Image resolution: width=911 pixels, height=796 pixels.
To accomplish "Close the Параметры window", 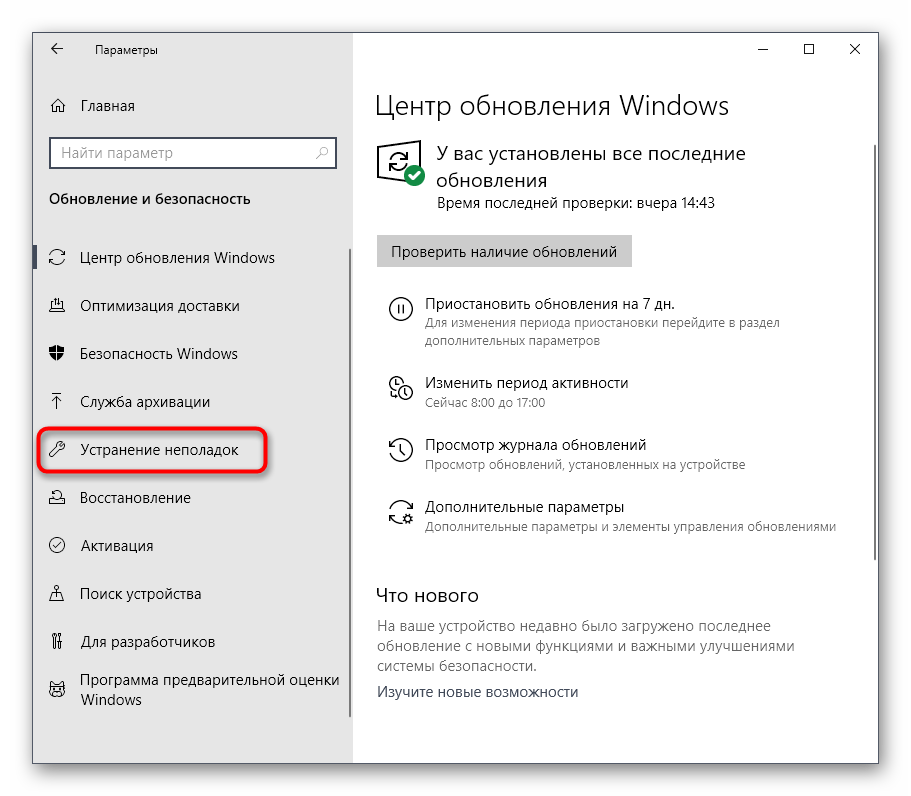I will (855, 49).
